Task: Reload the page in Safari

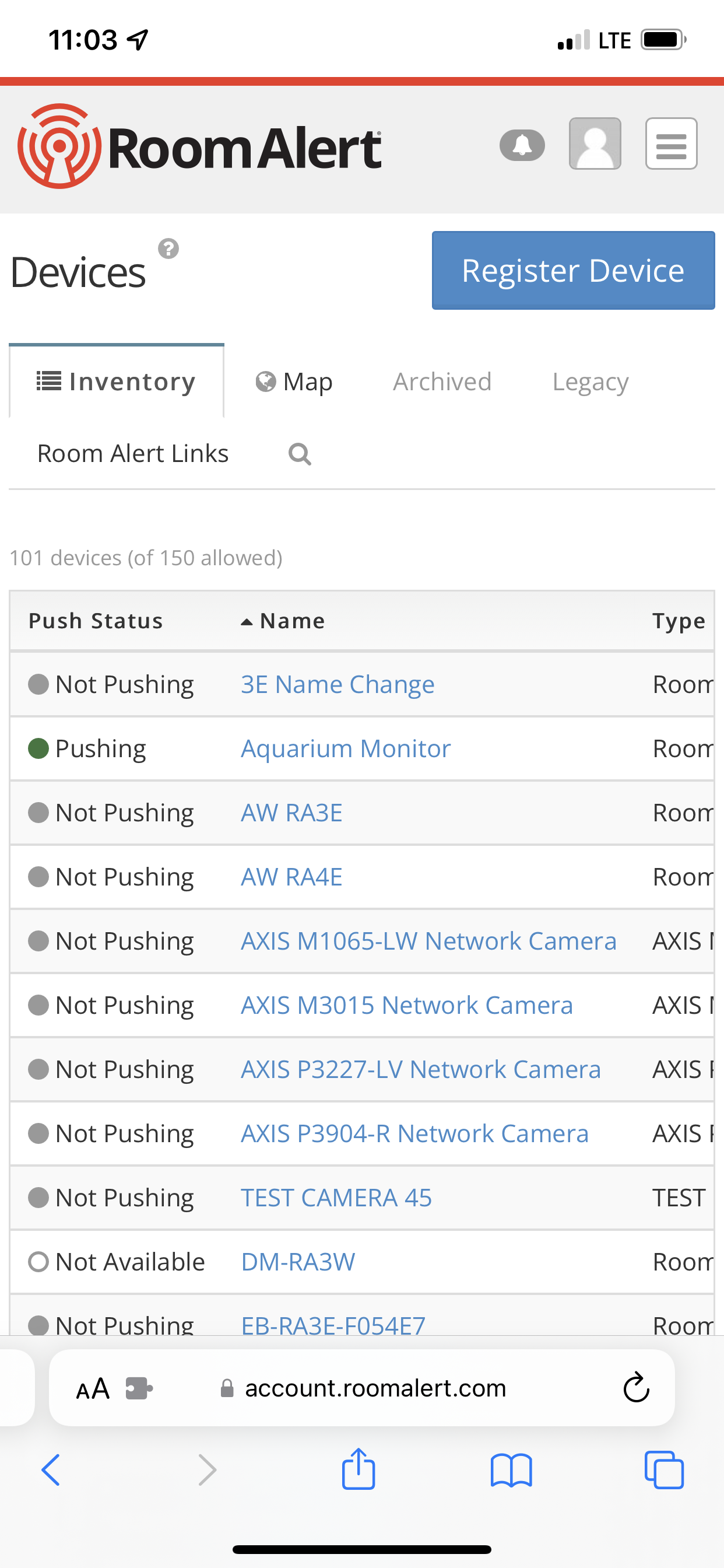Action: 637,1388
